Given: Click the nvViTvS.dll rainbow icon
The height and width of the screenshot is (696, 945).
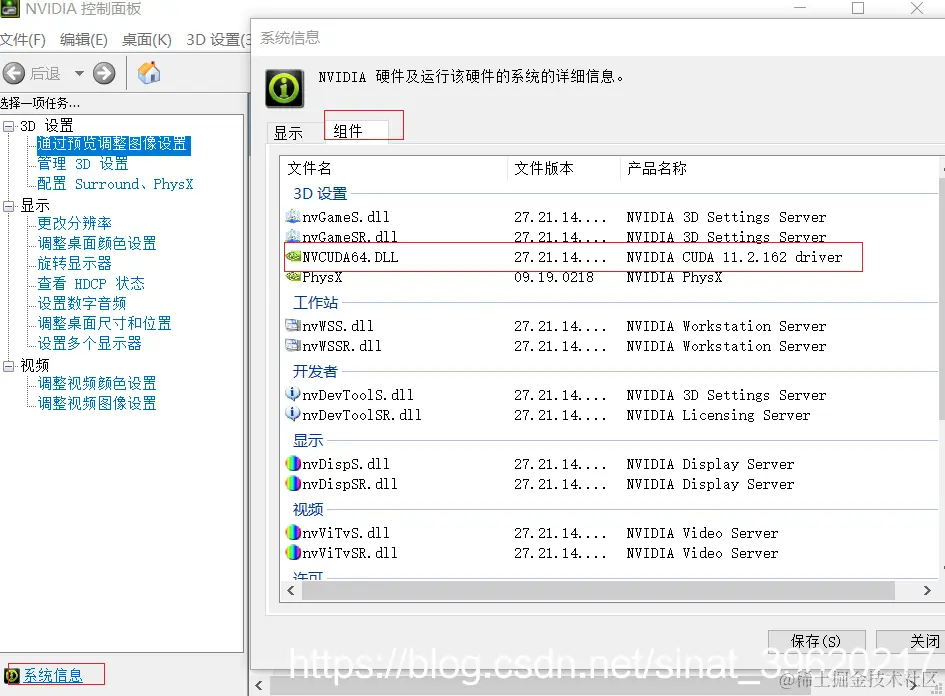Looking at the screenshot, I should point(293,532).
